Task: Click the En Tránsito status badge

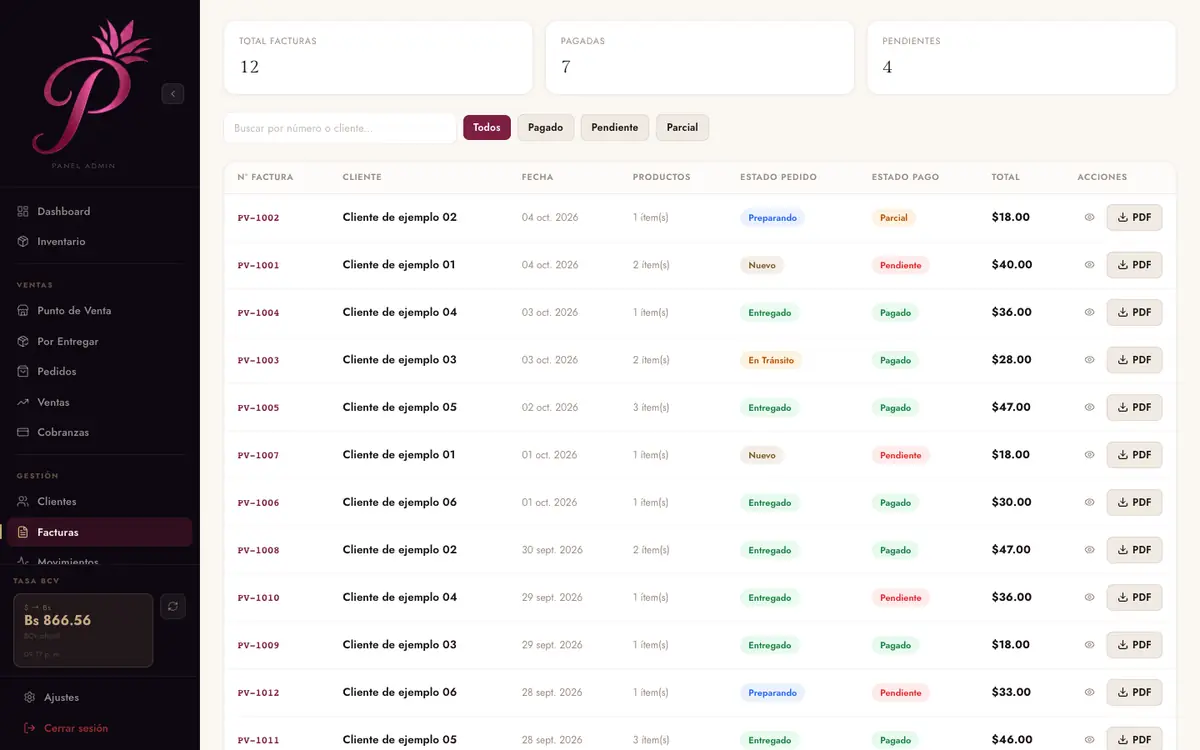Action: click(771, 360)
